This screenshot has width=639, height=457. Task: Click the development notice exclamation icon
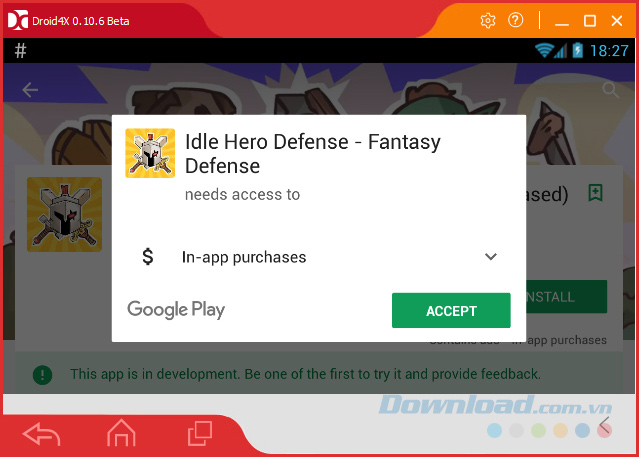tap(42, 374)
